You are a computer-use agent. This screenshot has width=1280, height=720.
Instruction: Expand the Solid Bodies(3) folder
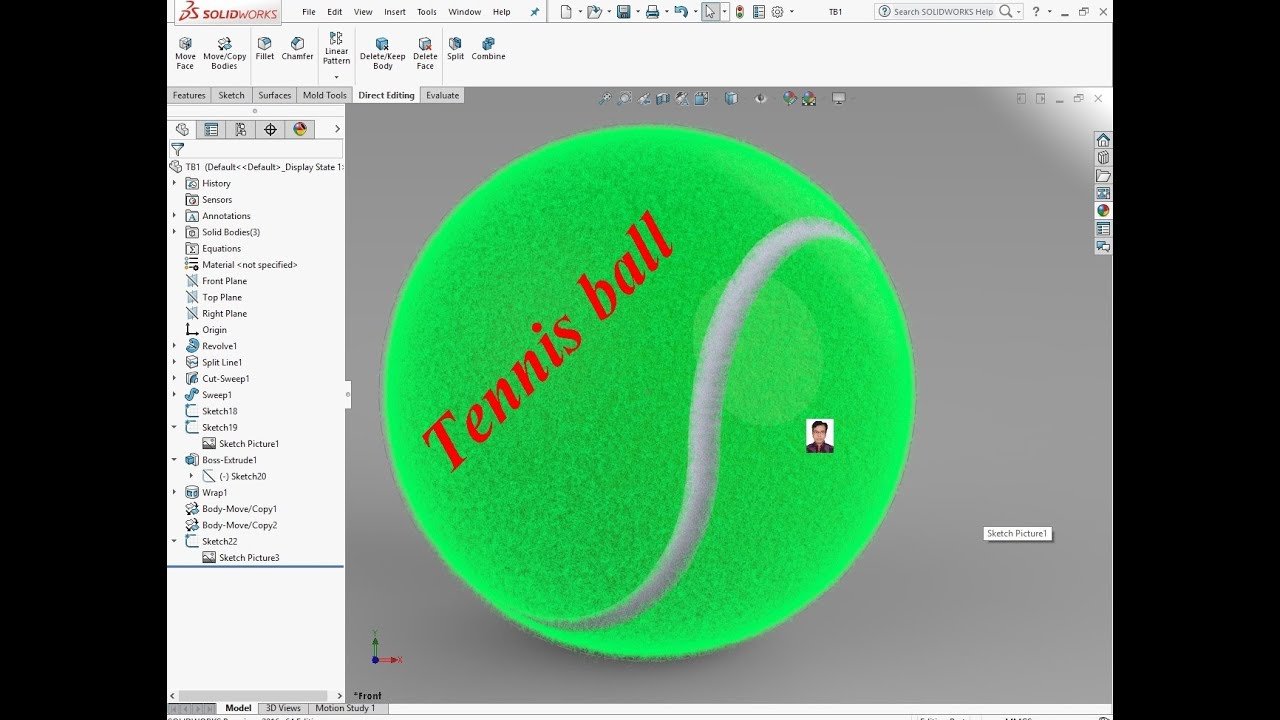click(174, 232)
